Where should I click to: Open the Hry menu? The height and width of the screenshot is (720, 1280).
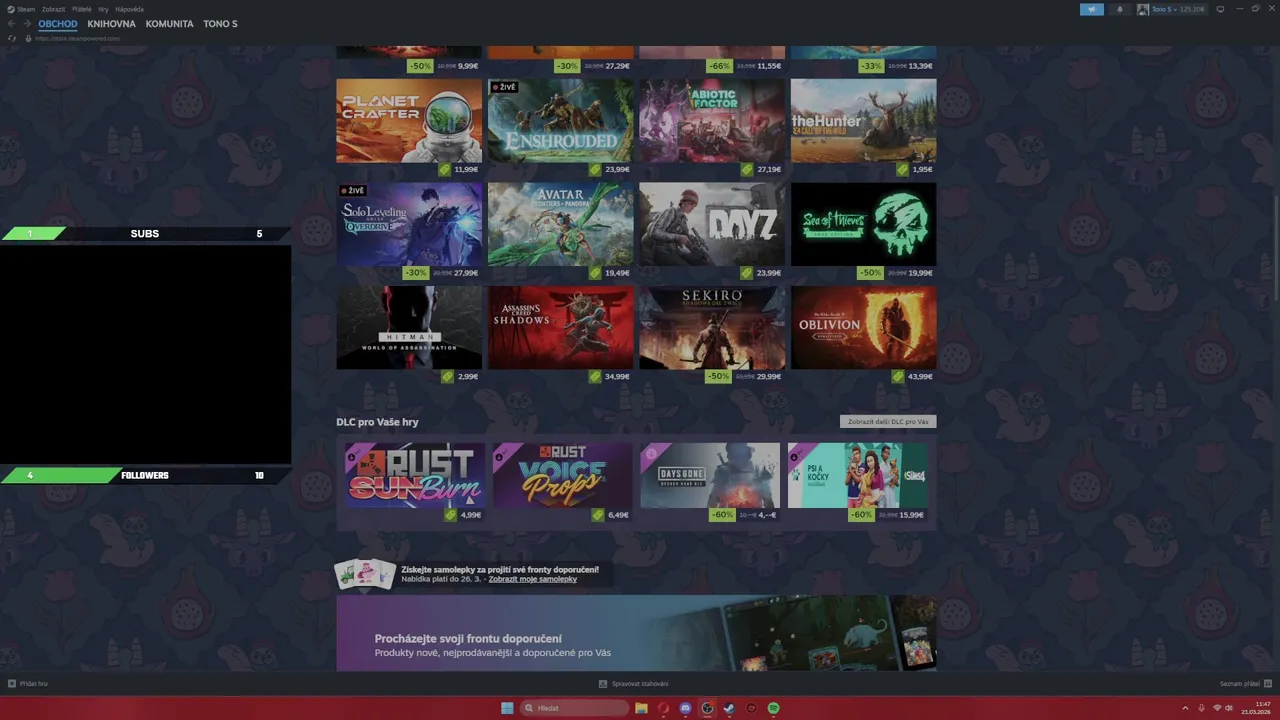103,9
